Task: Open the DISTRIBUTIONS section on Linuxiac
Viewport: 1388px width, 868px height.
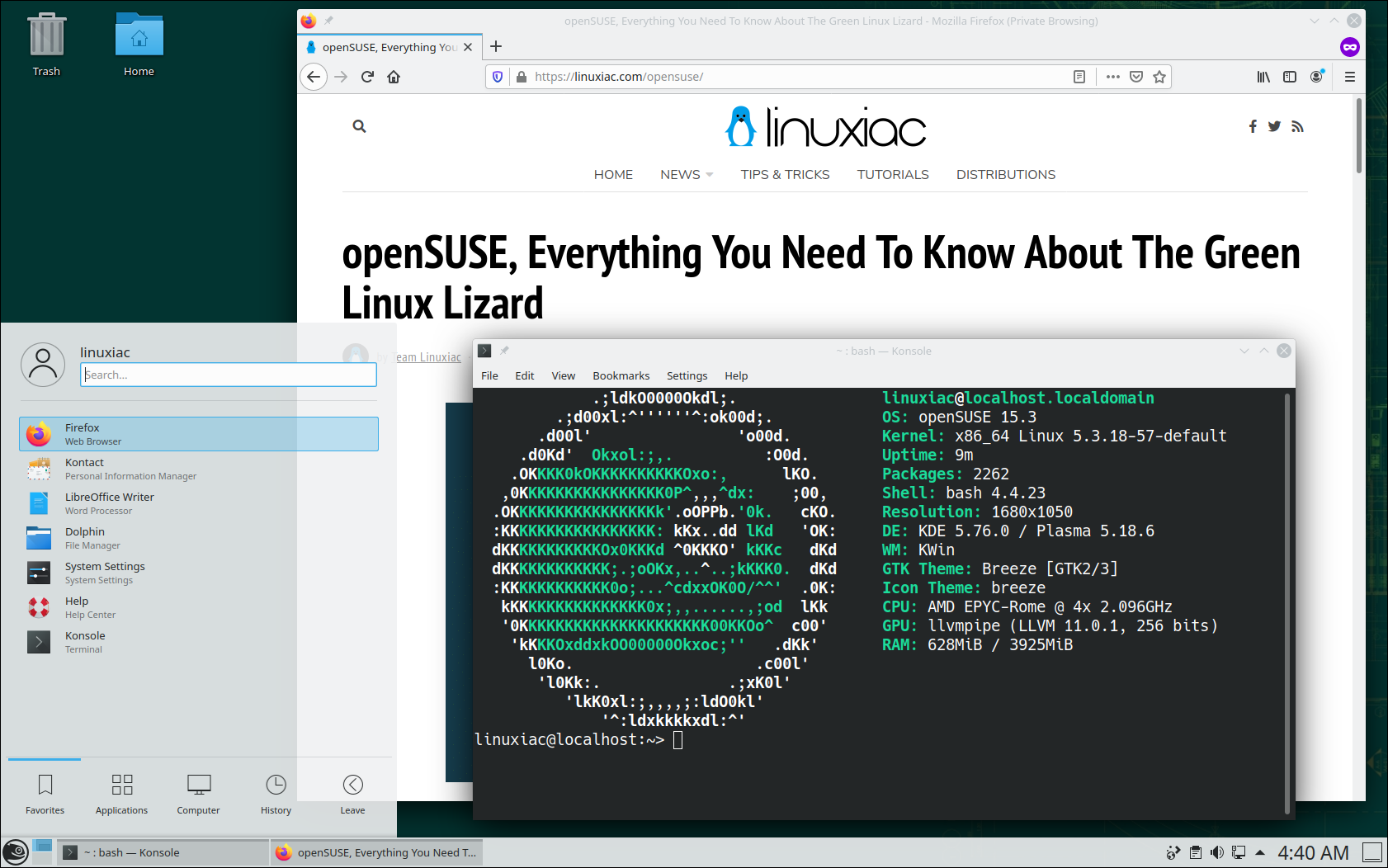Action: [x=1005, y=174]
